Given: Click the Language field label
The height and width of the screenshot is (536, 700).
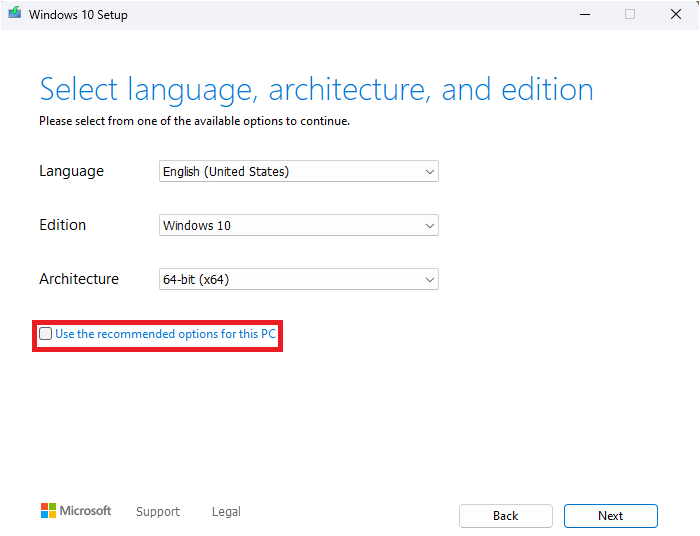Looking at the screenshot, I should (71, 171).
